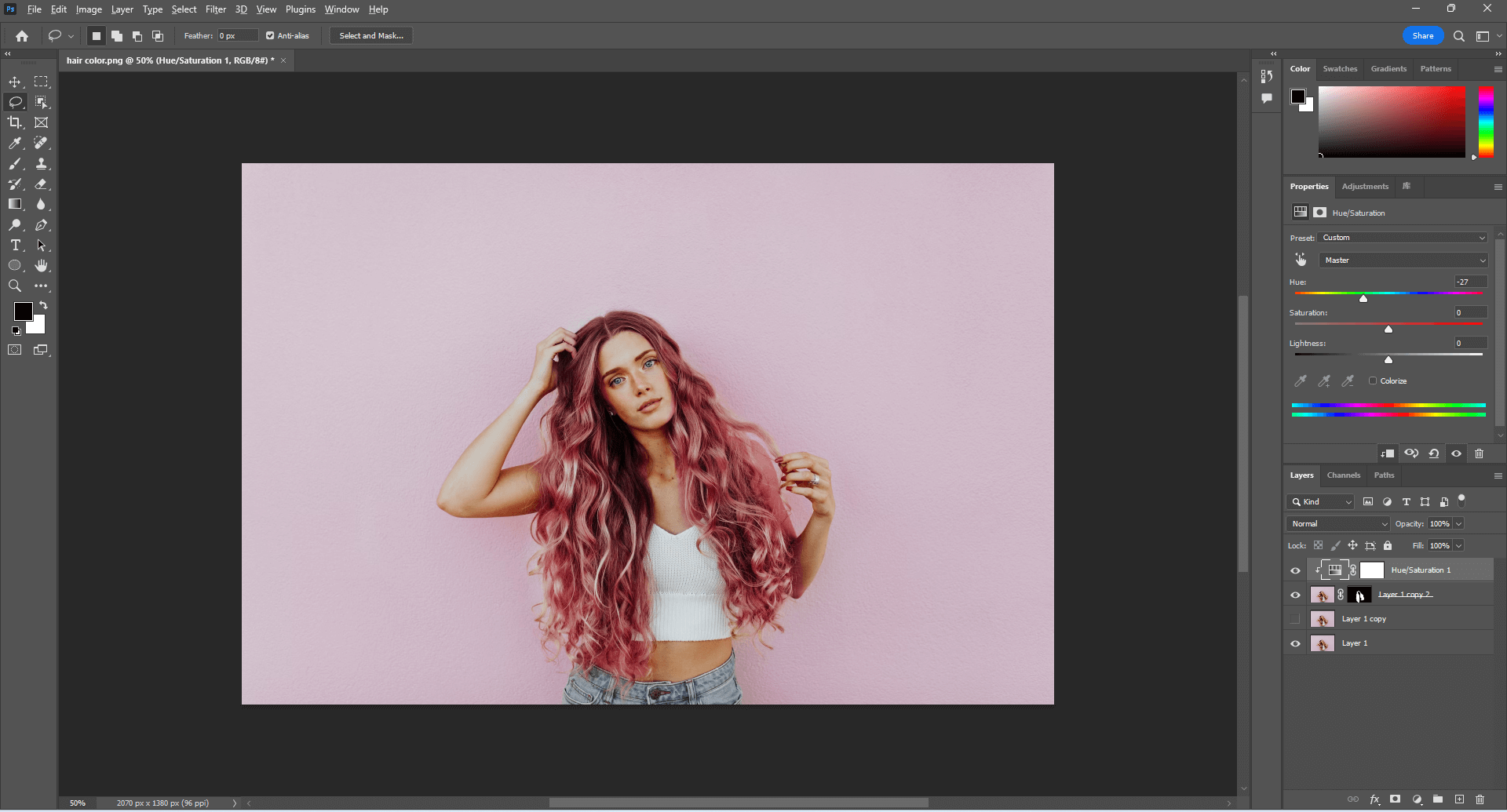
Task: Pick the Hand tool
Action: tap(42, 266)
